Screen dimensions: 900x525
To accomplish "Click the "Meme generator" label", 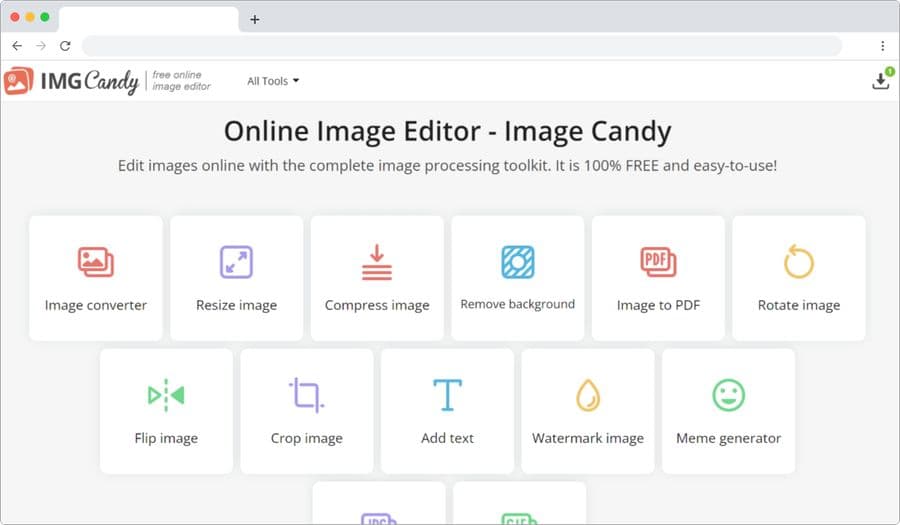I will 729,438.
